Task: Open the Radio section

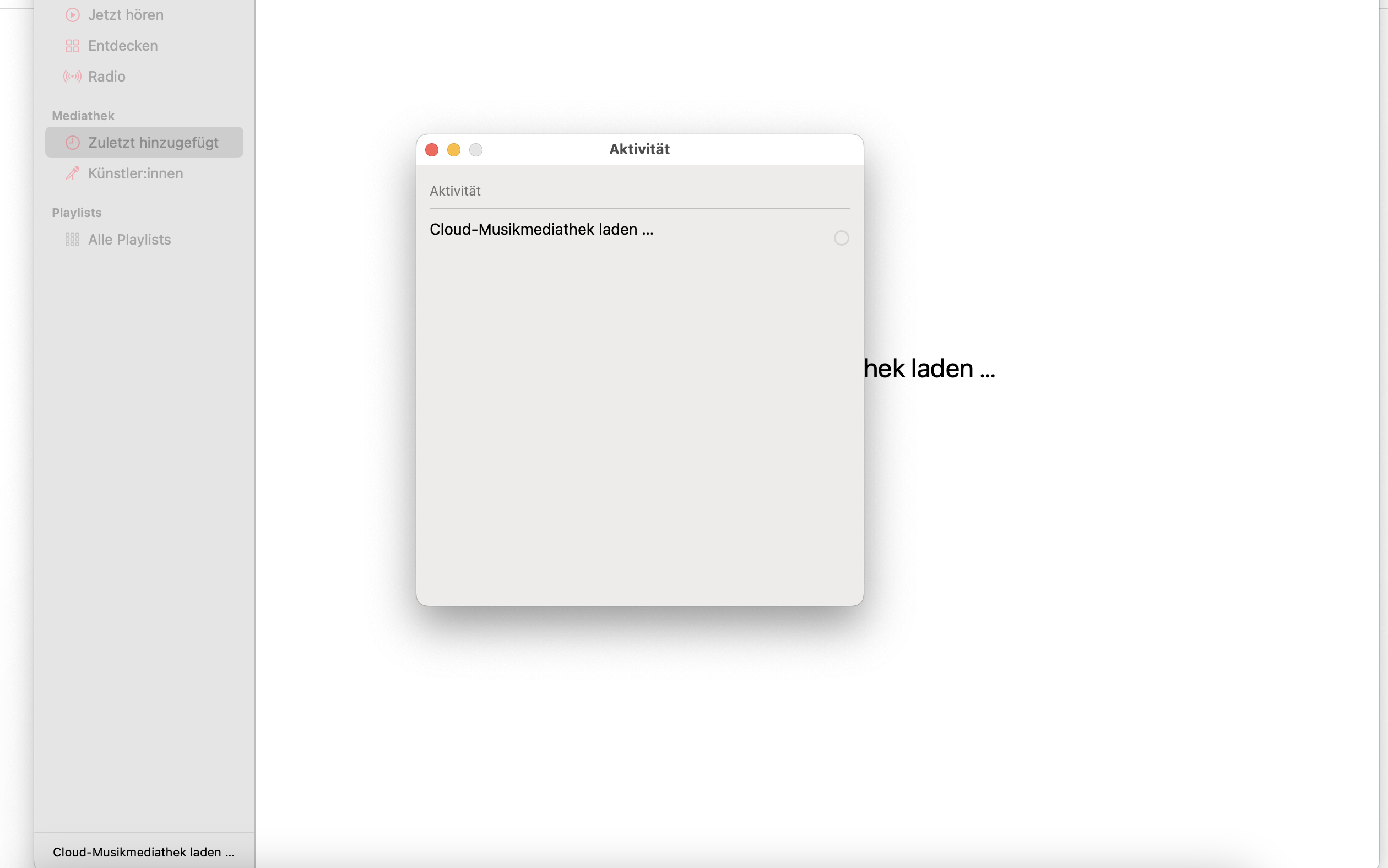Action: [x=107, y=77]
